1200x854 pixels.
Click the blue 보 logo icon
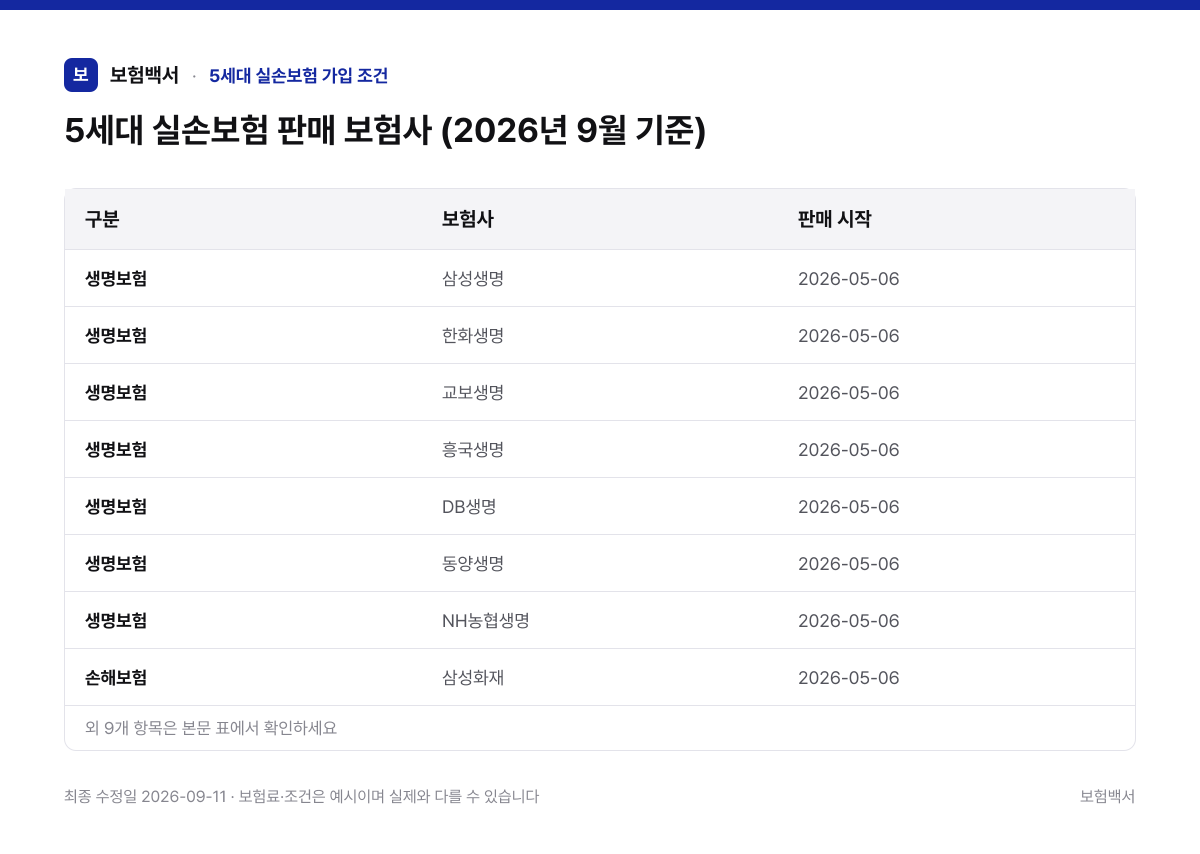point(81,75)
